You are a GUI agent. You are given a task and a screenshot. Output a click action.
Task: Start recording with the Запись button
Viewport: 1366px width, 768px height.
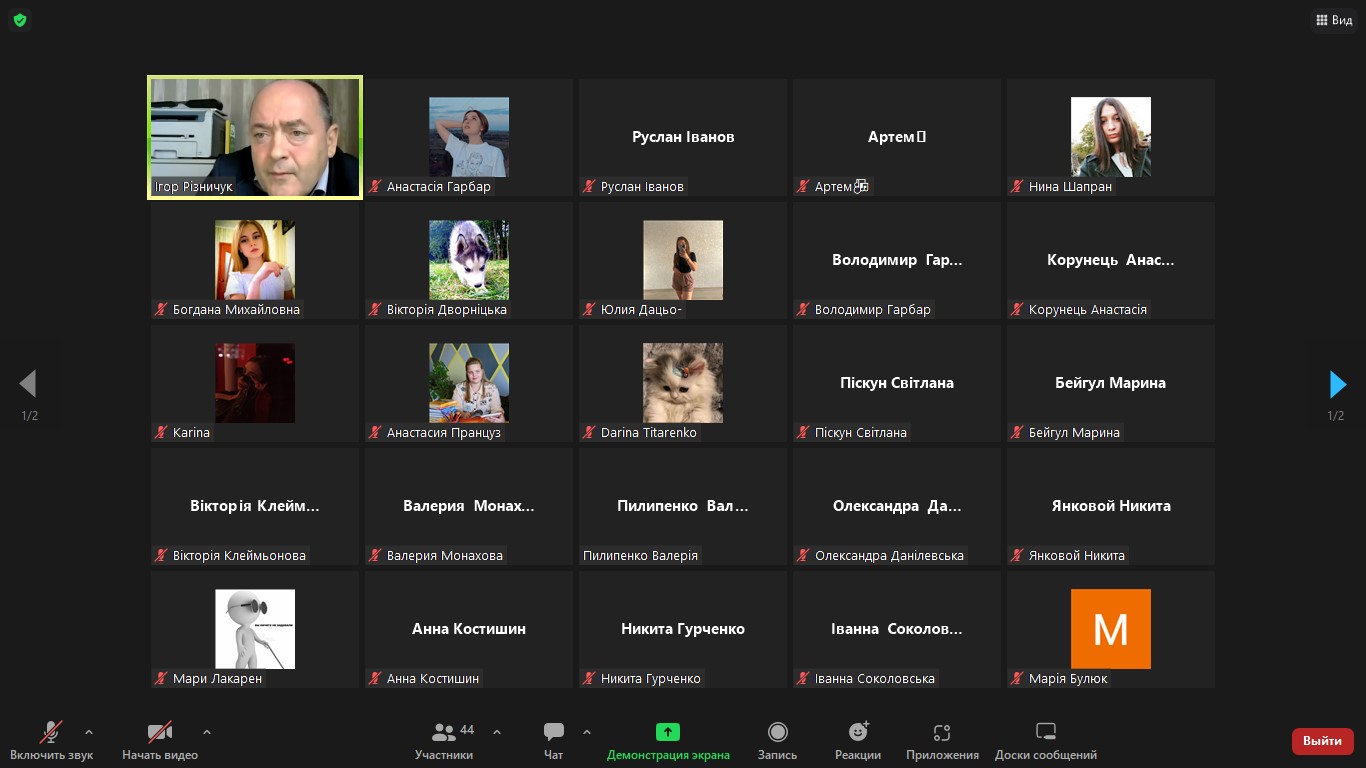coord(777,740)
